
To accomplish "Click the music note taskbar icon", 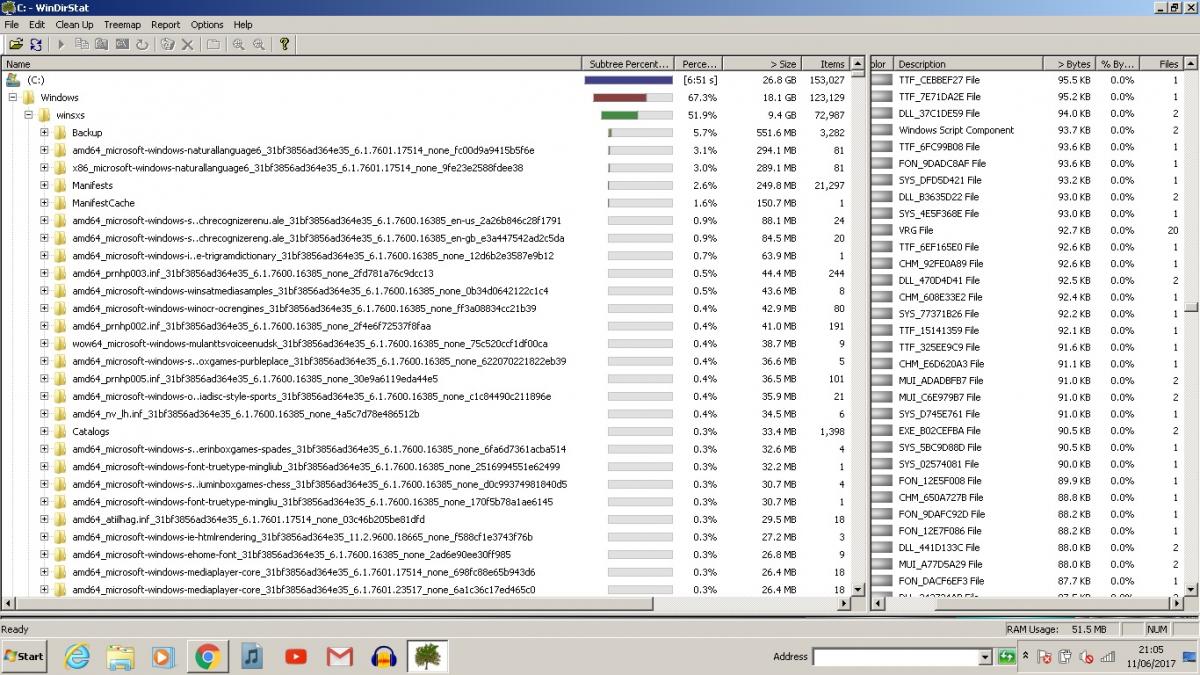I will (x=252, y=656).
